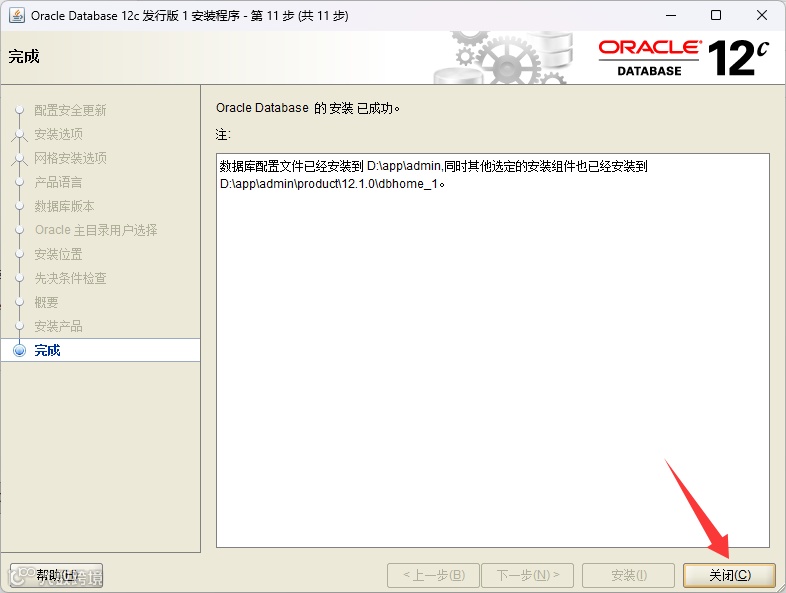Screen dimensions: 786x593
Task: Select the 数据库版本 step
Action: (x=64, y=206)
